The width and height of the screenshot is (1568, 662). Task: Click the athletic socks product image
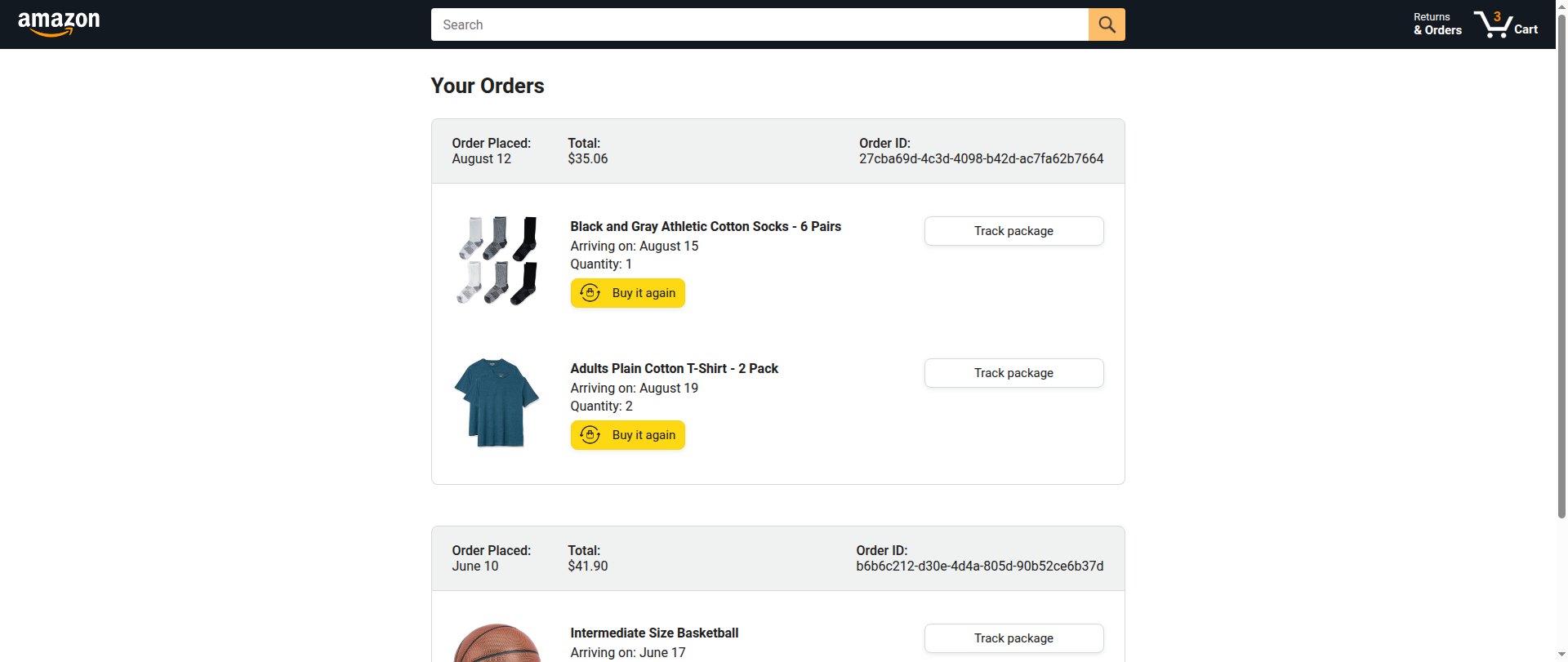497,260
